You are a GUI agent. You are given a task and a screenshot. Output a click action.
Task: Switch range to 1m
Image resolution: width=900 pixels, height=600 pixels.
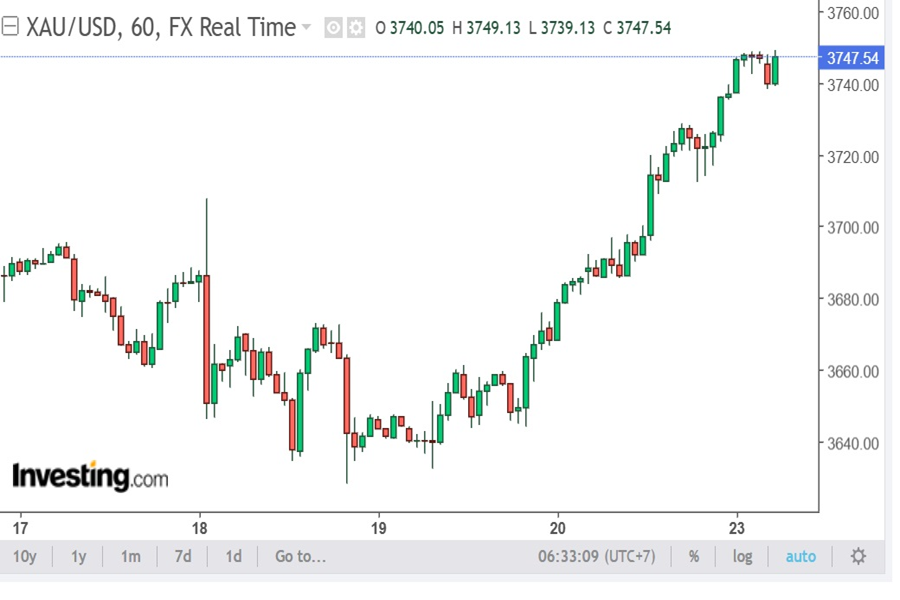coord(130,556)
